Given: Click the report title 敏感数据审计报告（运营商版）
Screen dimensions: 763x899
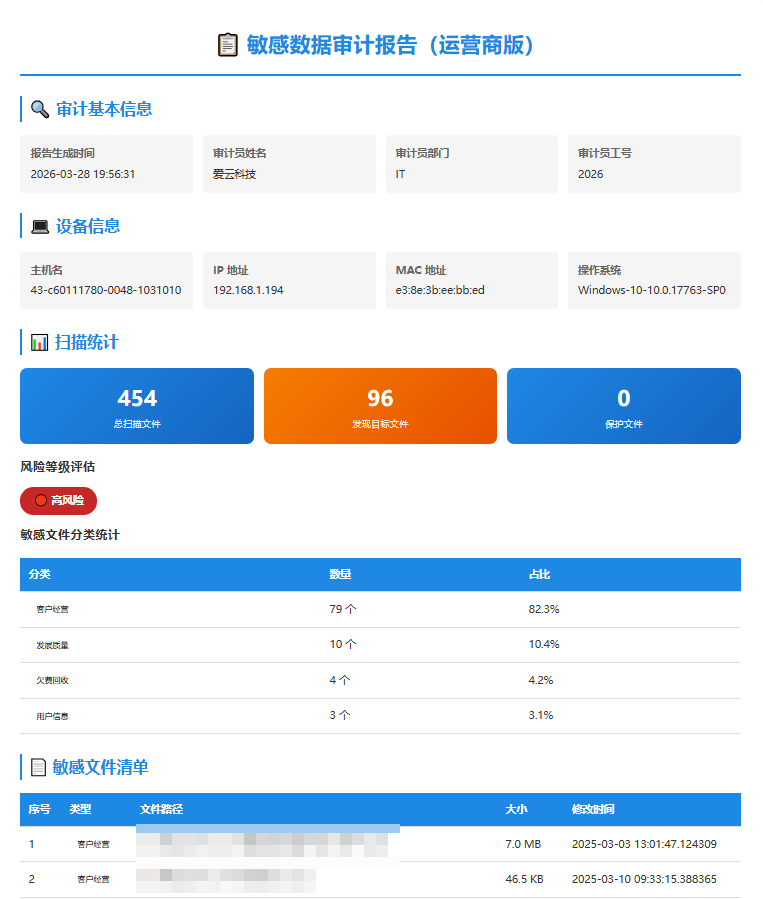Looking at the screenshot, I should tap(390, 45).
